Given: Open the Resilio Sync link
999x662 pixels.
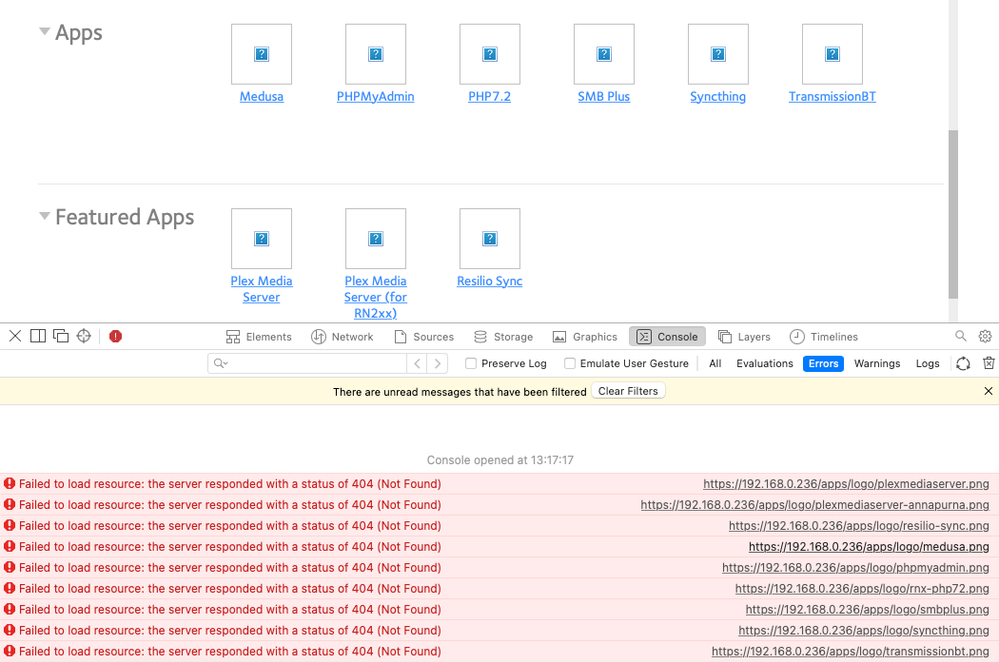Looking at the screenshot, I should click(489, 281).
